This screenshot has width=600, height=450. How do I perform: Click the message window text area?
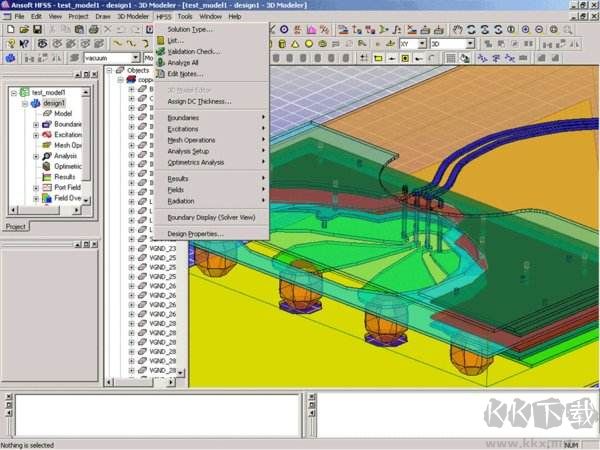[157, 415]
